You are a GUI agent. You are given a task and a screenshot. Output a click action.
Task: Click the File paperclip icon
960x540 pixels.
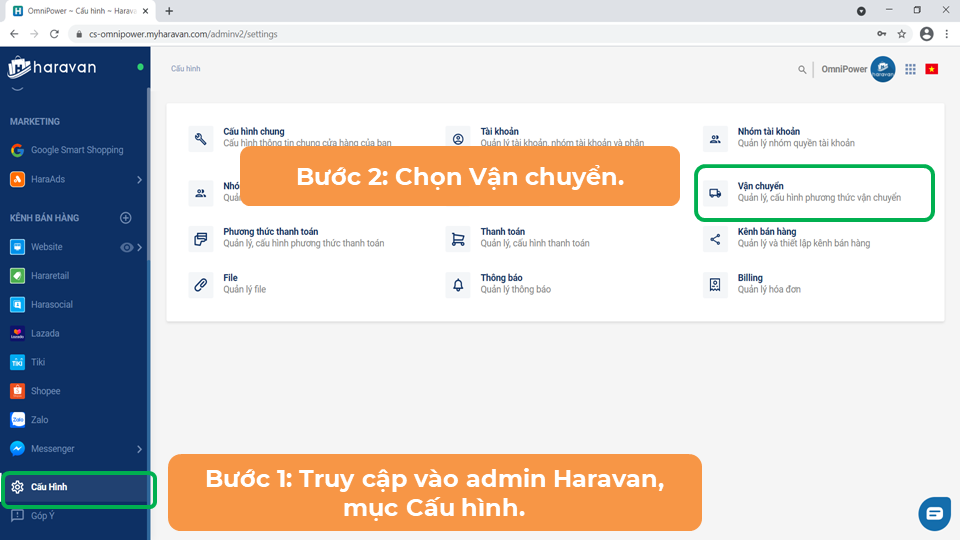(x=201, y=285)
